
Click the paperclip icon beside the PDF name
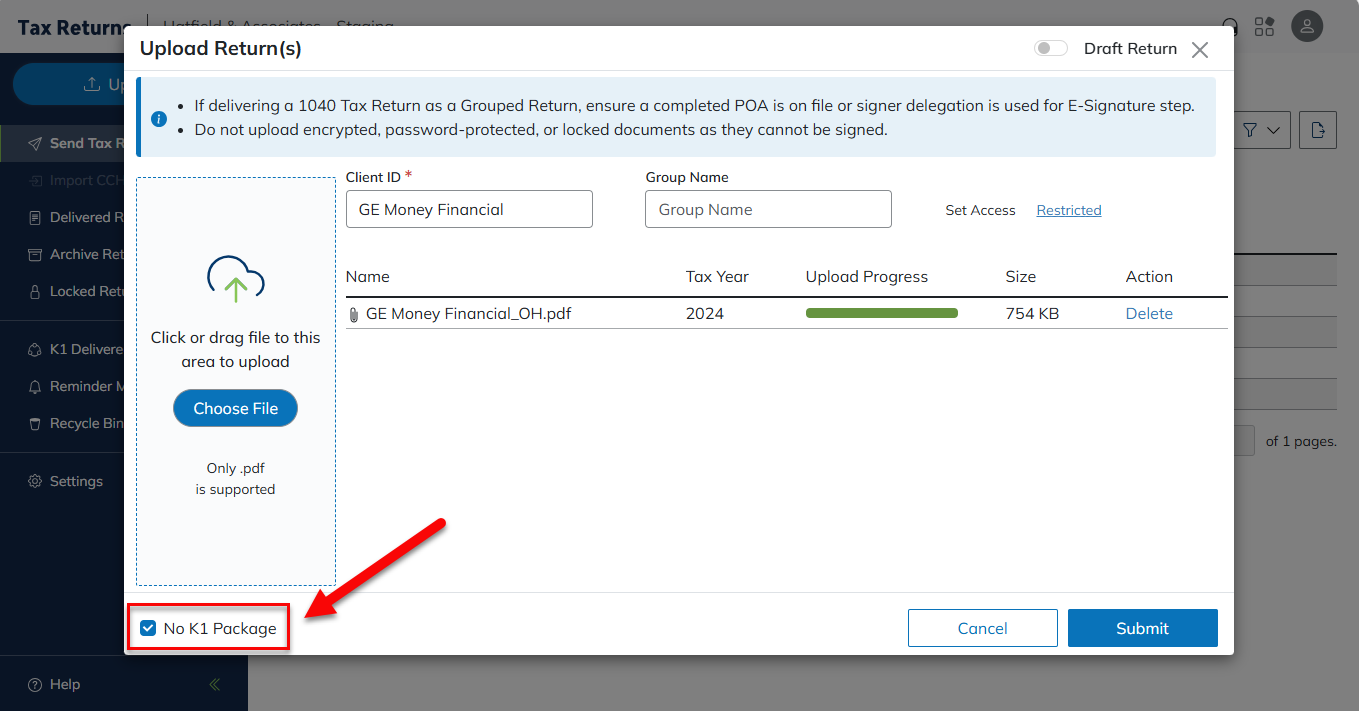[x=353, y=314]
